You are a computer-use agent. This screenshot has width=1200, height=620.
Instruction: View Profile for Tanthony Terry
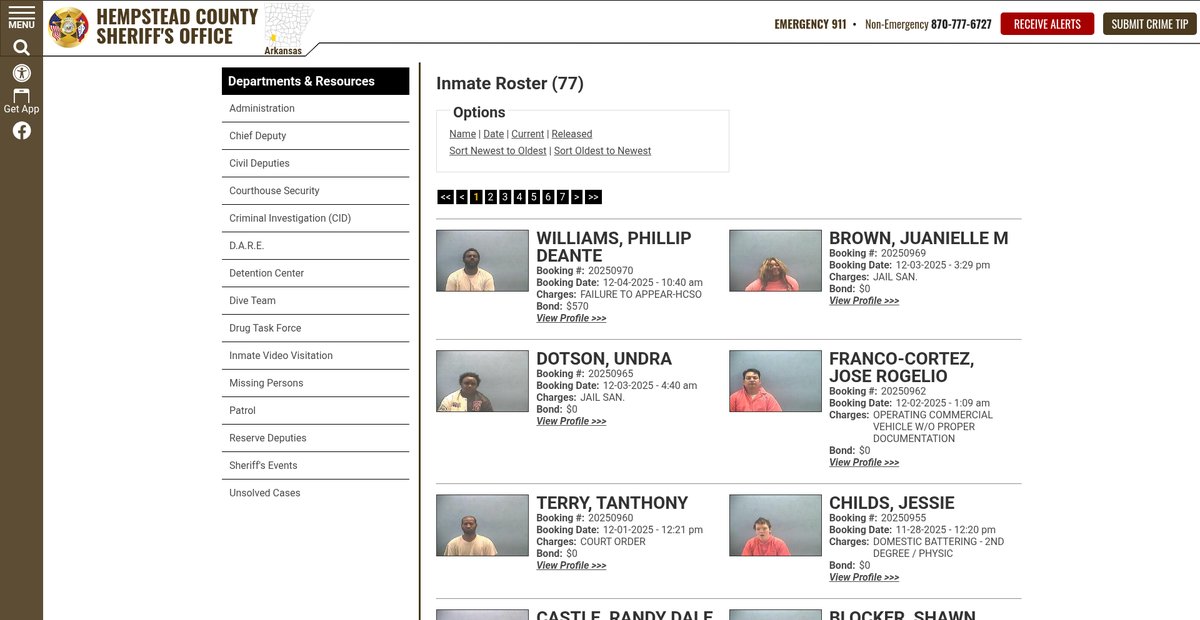(x=571, y=565)
